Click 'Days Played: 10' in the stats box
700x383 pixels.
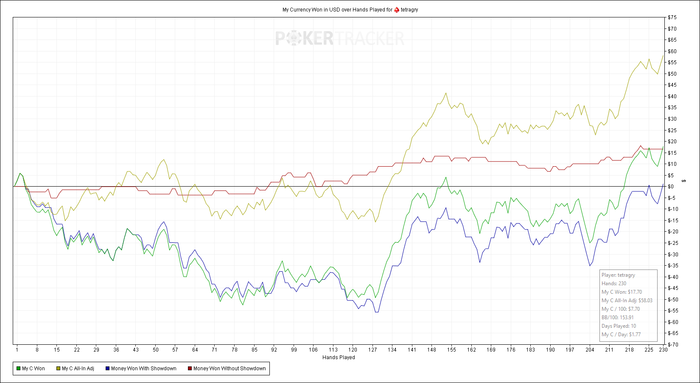click(619, 326)
